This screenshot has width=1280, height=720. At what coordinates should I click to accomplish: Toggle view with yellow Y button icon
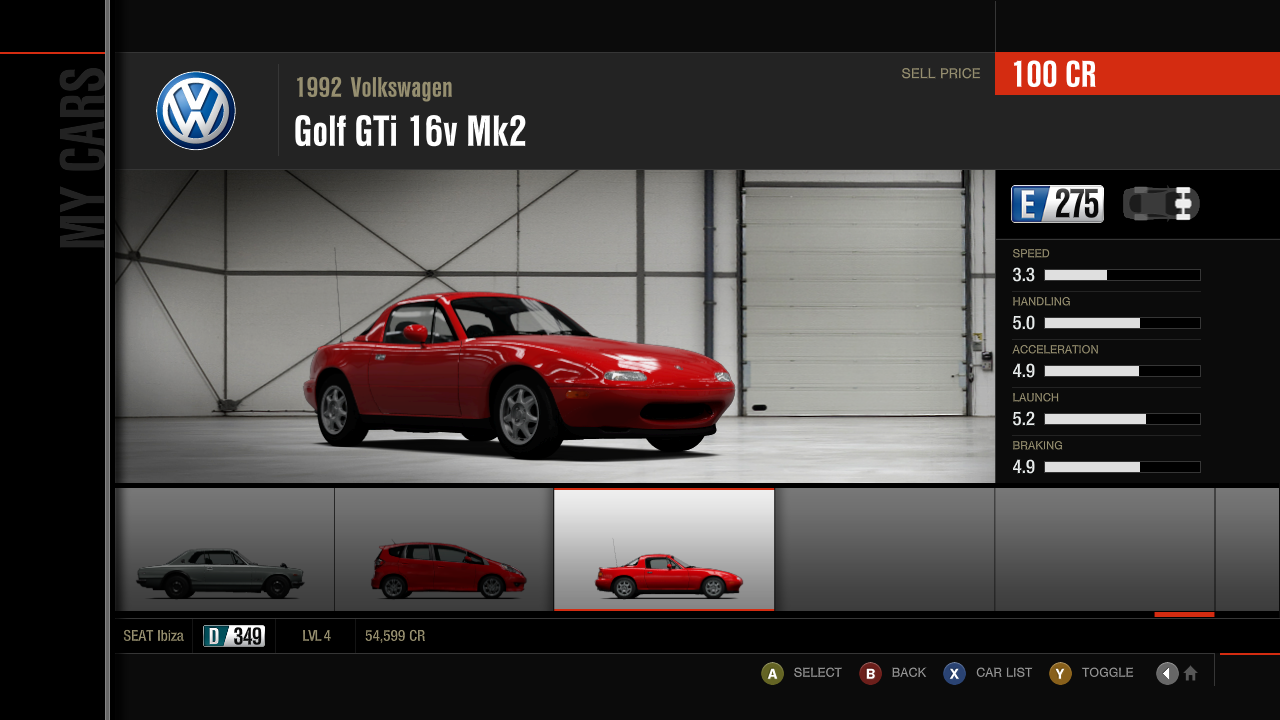(1060, 673)
